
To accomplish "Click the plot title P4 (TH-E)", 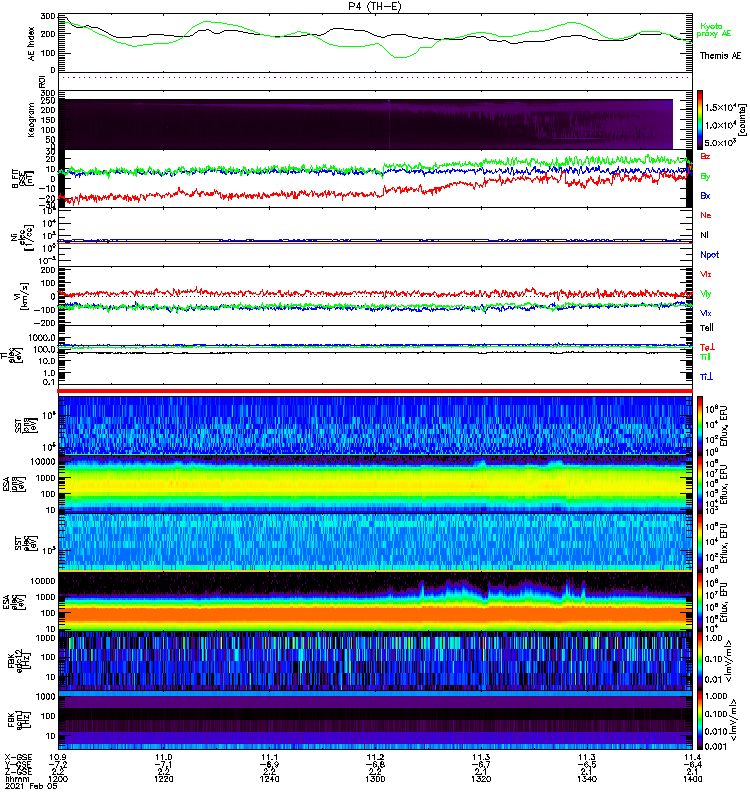I will coord(375,6).
